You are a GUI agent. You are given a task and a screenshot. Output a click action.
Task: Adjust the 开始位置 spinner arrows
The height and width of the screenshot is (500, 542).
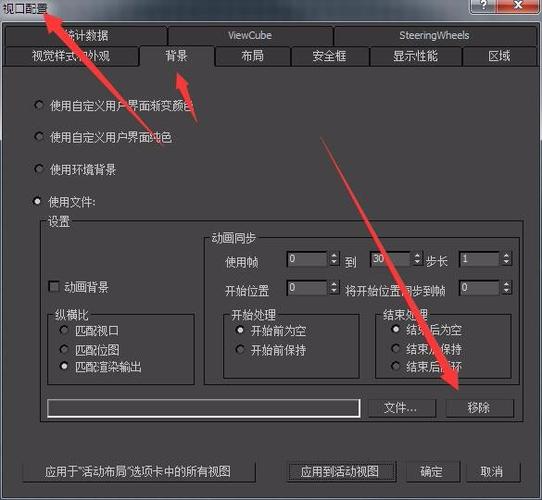pos(334,288)
